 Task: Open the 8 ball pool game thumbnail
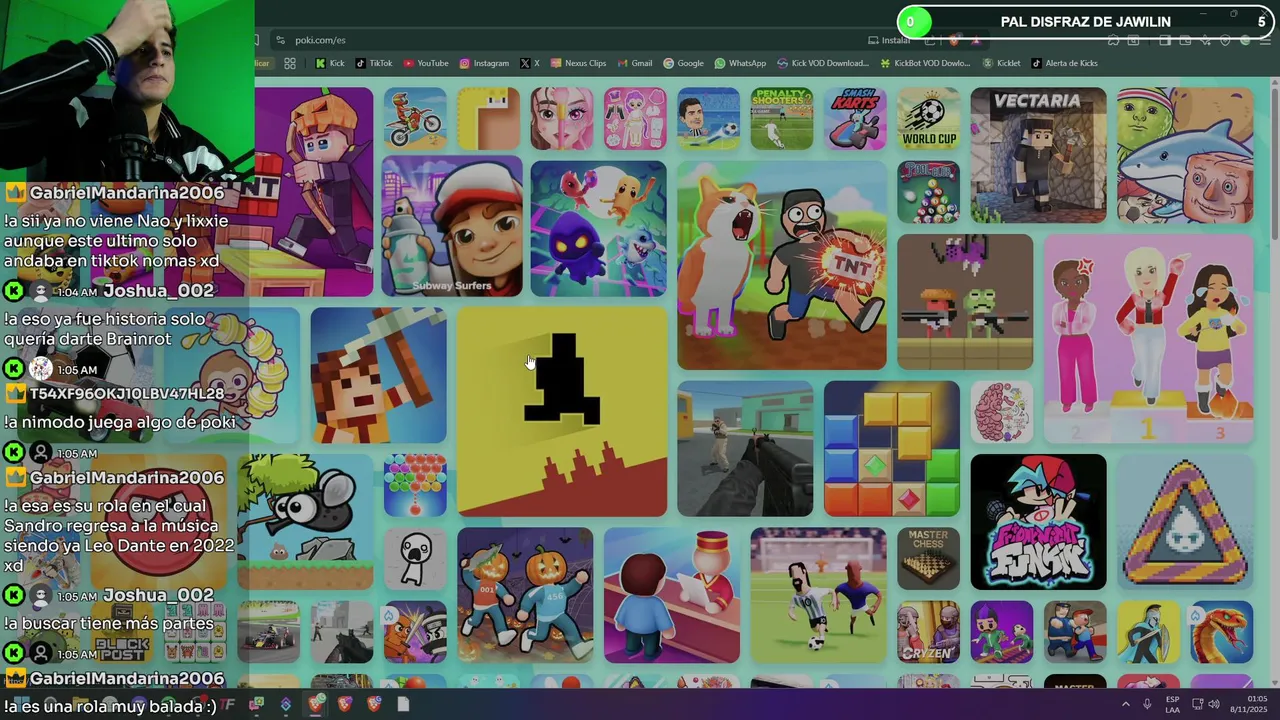(928, 192)
